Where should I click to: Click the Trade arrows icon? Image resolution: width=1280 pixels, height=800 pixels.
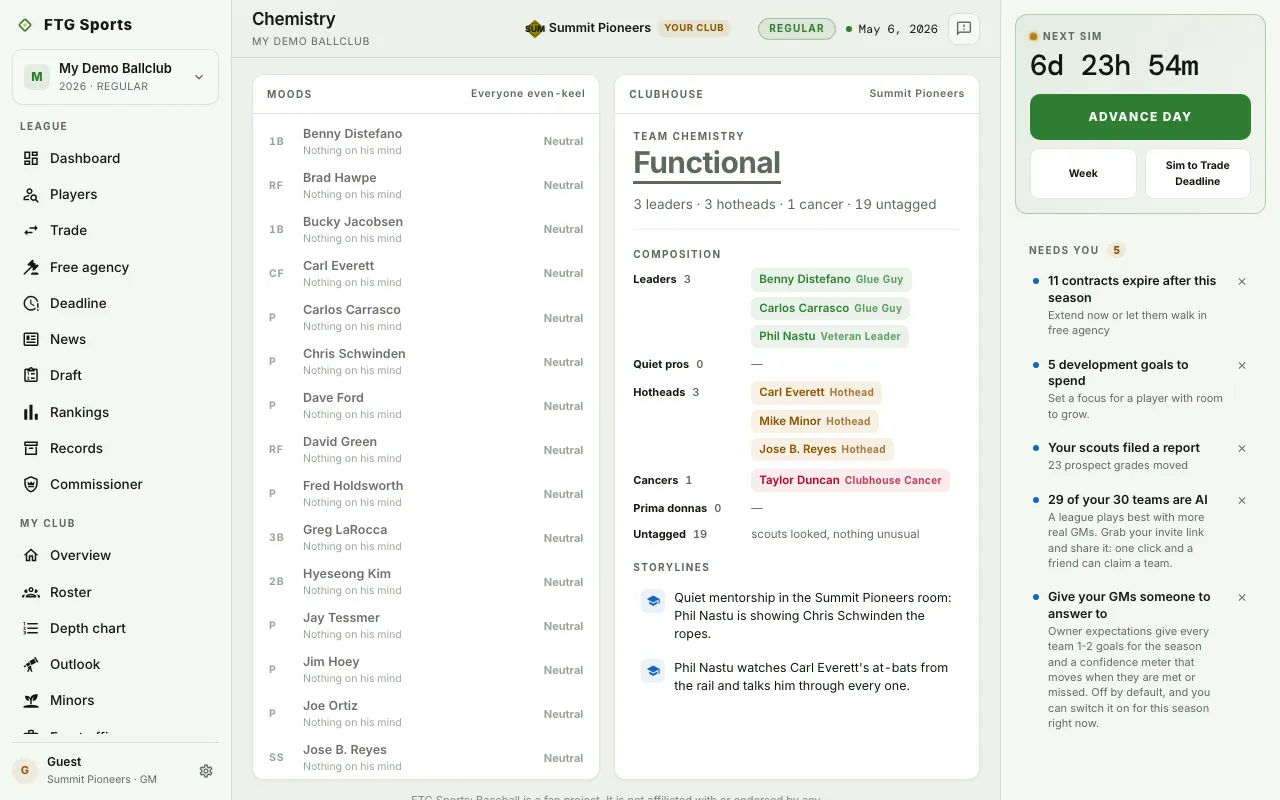point(31,230)
